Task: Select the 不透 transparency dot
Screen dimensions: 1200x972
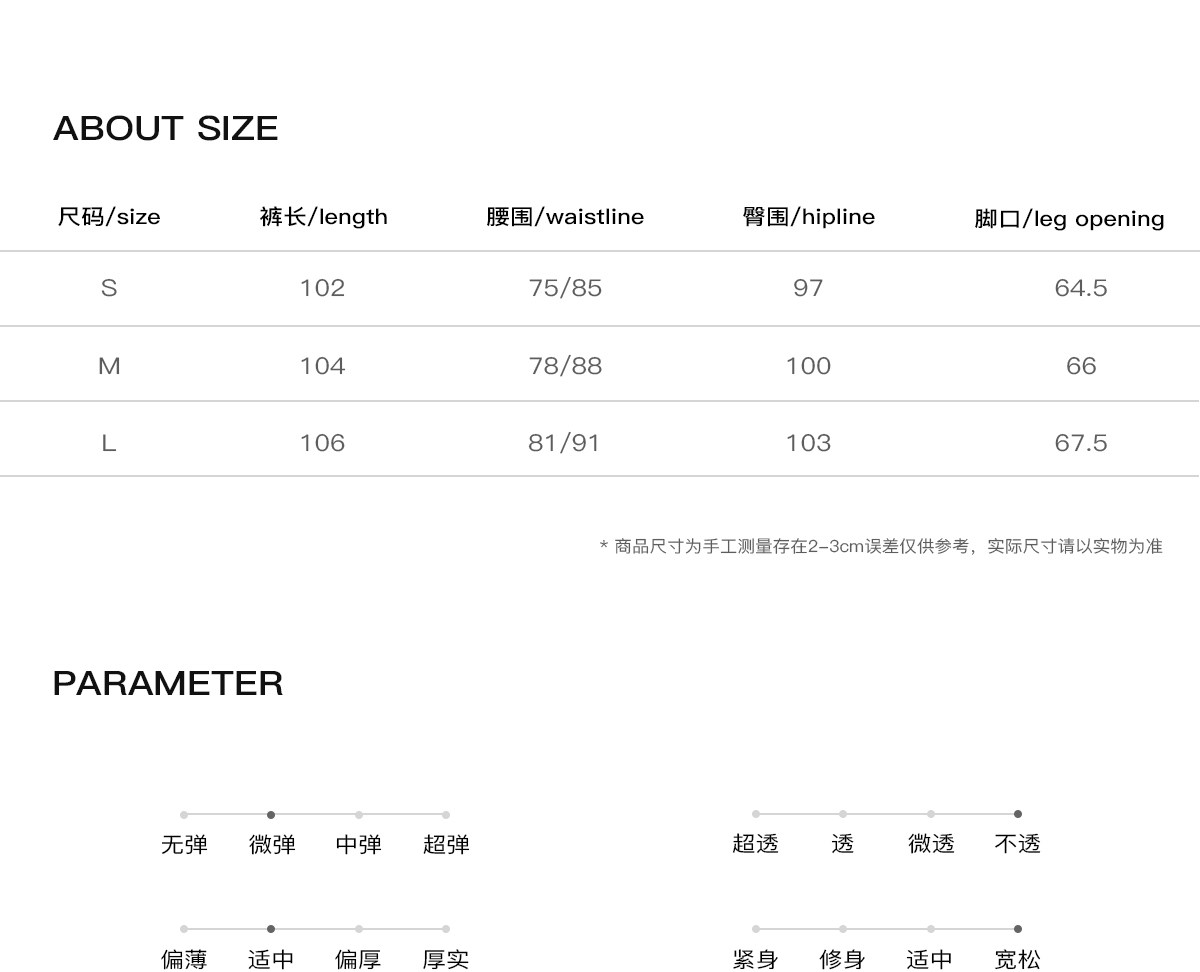Action: 1018,814
